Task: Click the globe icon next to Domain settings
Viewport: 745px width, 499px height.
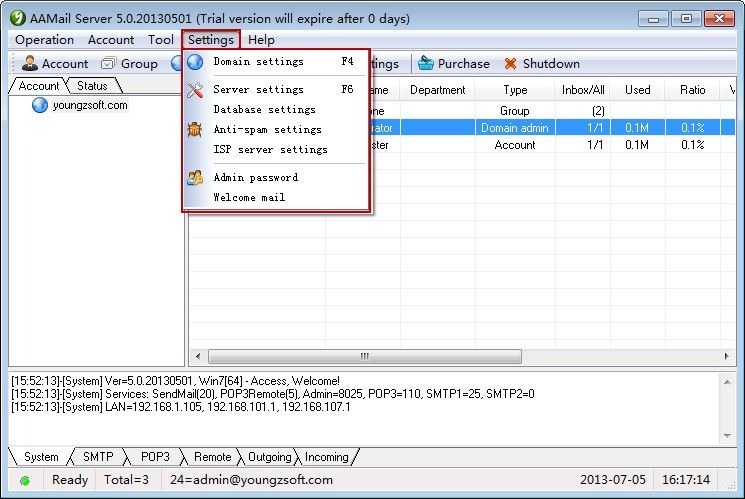Action: 195,62
